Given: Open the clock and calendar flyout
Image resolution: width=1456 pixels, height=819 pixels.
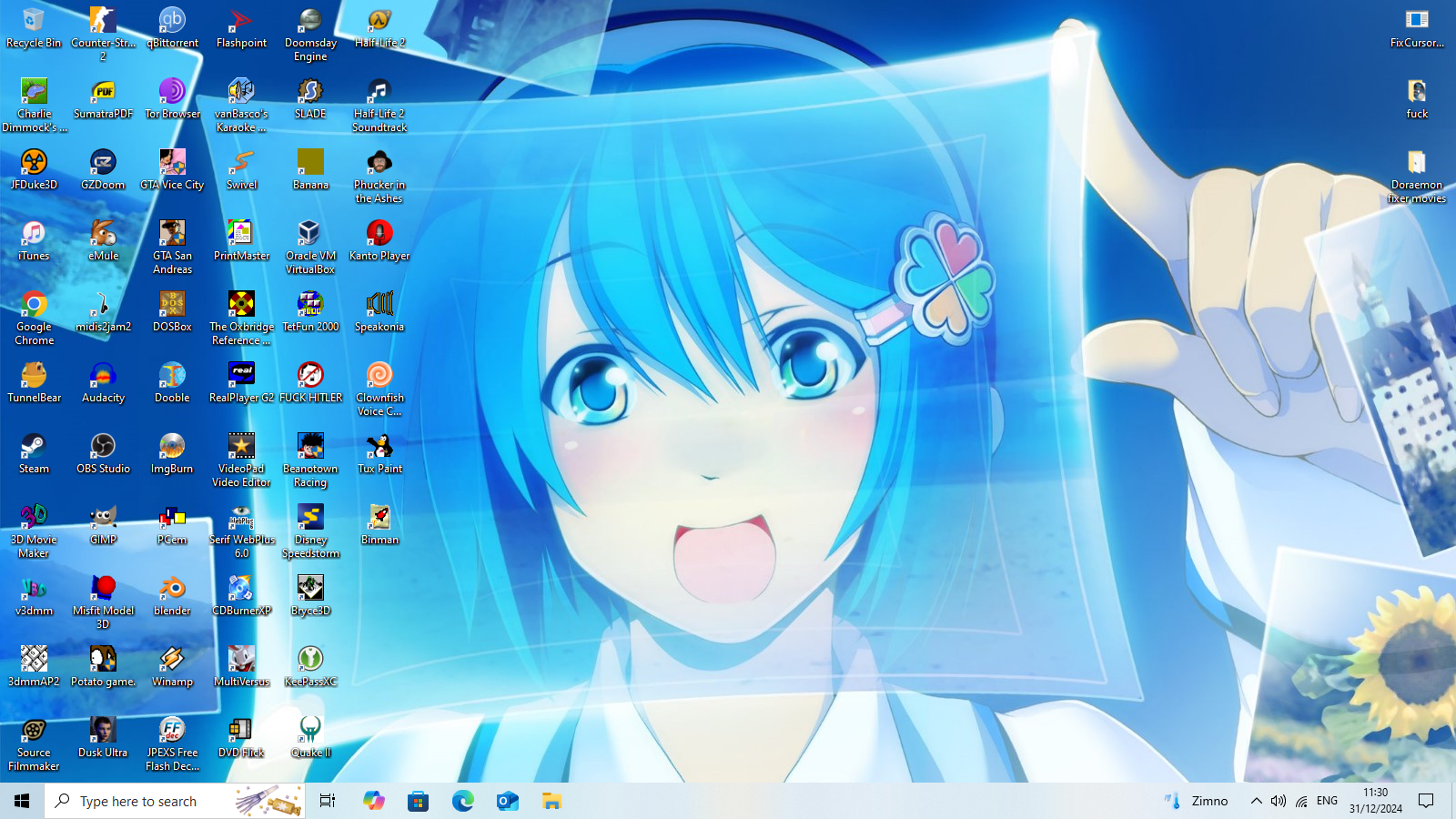Looking at the screenshot, I should tap(1375, 801).
